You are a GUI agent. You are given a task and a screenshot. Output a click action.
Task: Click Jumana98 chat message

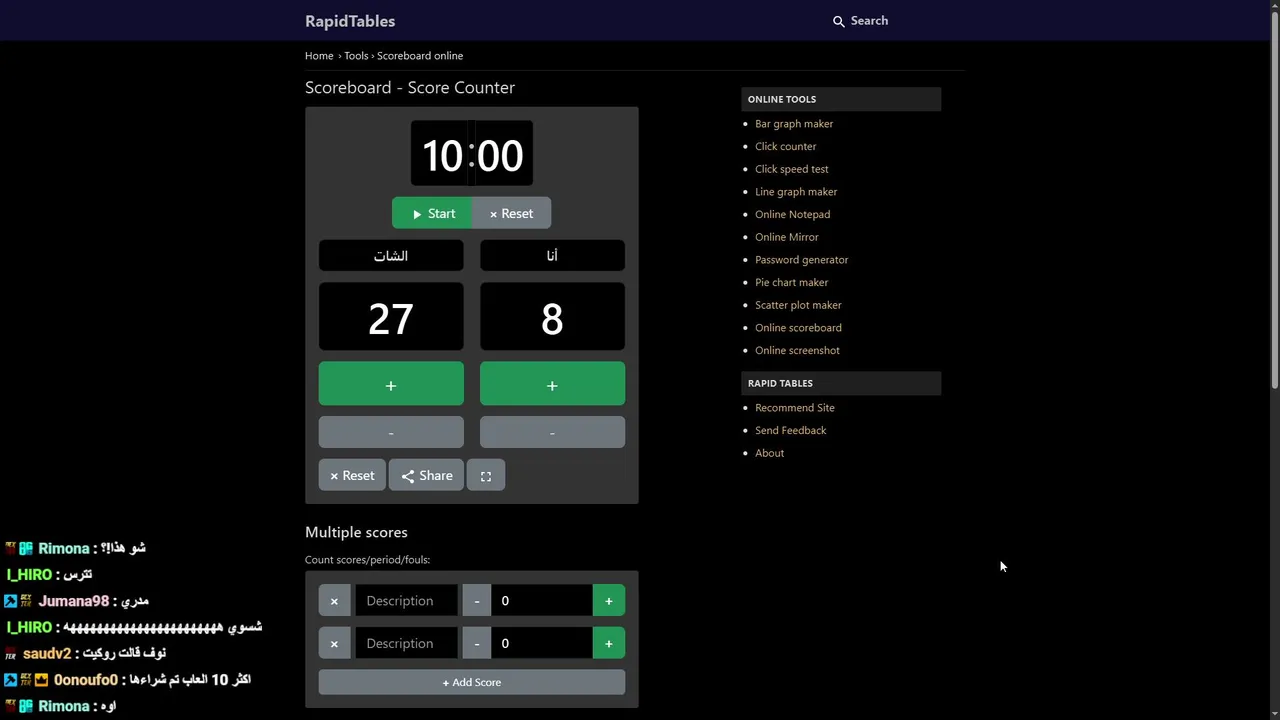76,601
